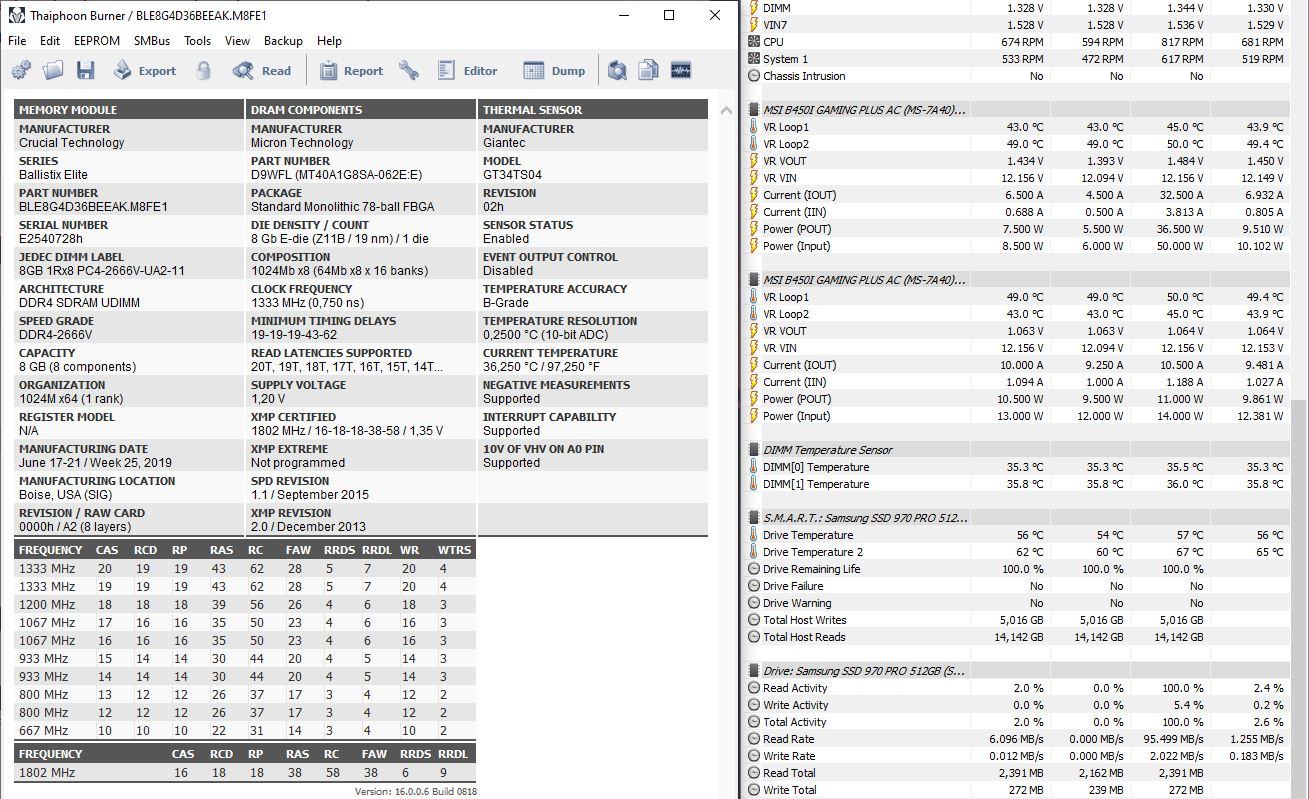Click the icon beside Drive Remaining Life
The width and height of the screenshot is (1309, 799).
(x=754, y=569)
